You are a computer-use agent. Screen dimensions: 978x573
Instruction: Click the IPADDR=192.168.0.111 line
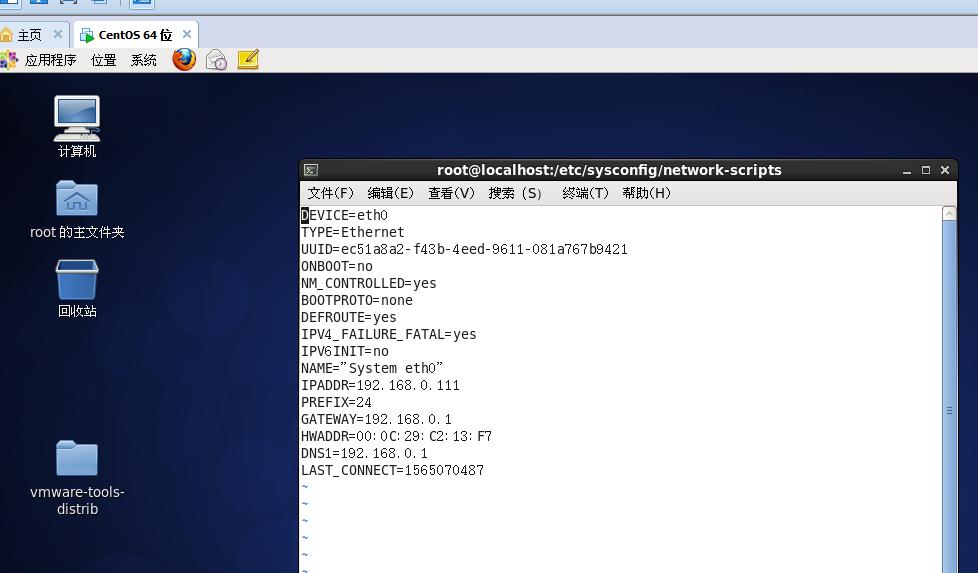[x=380, y=385]
